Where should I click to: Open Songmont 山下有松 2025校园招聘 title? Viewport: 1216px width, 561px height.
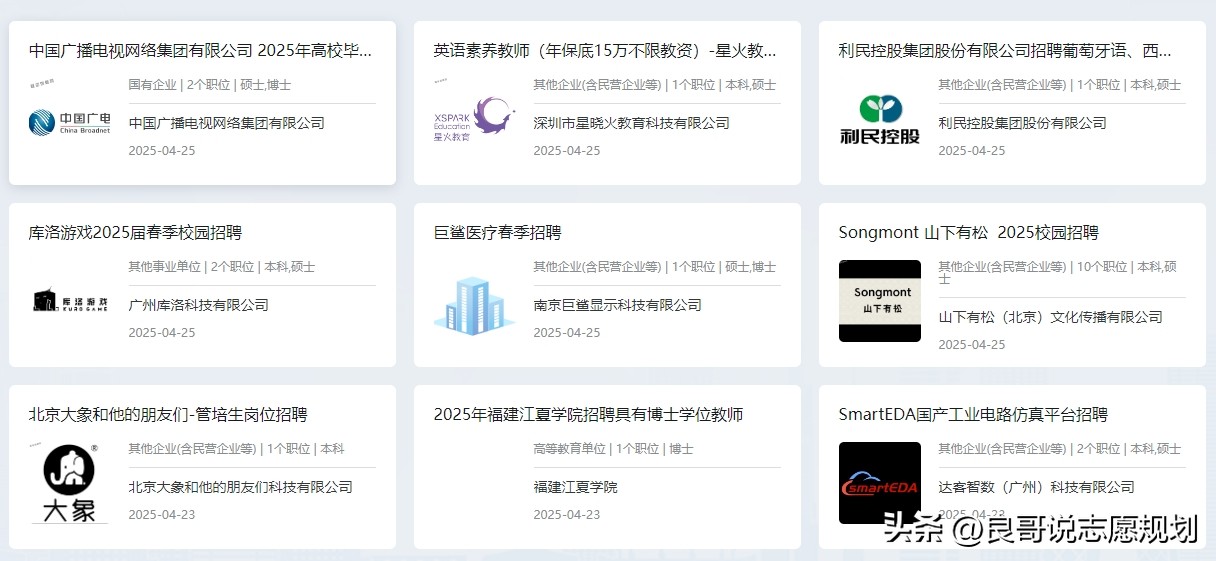coord(968,232)
